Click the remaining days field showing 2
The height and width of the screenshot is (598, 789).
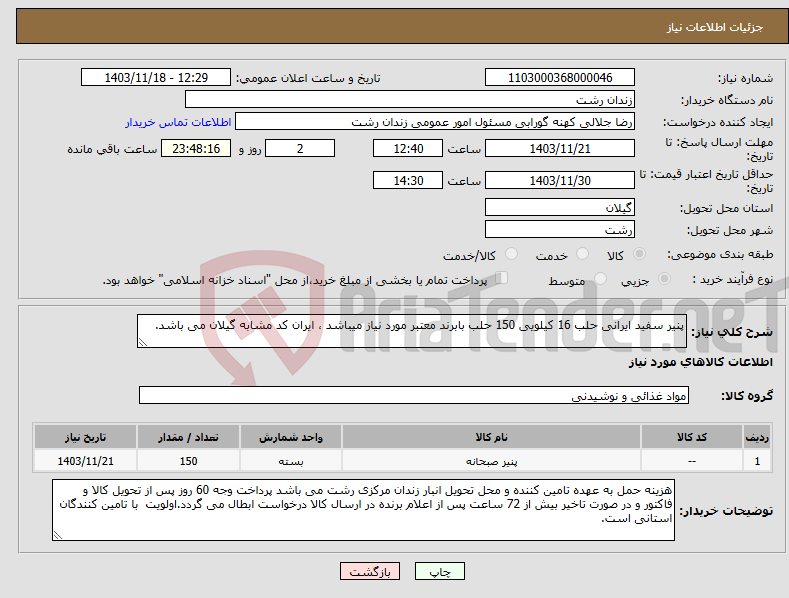300,148
